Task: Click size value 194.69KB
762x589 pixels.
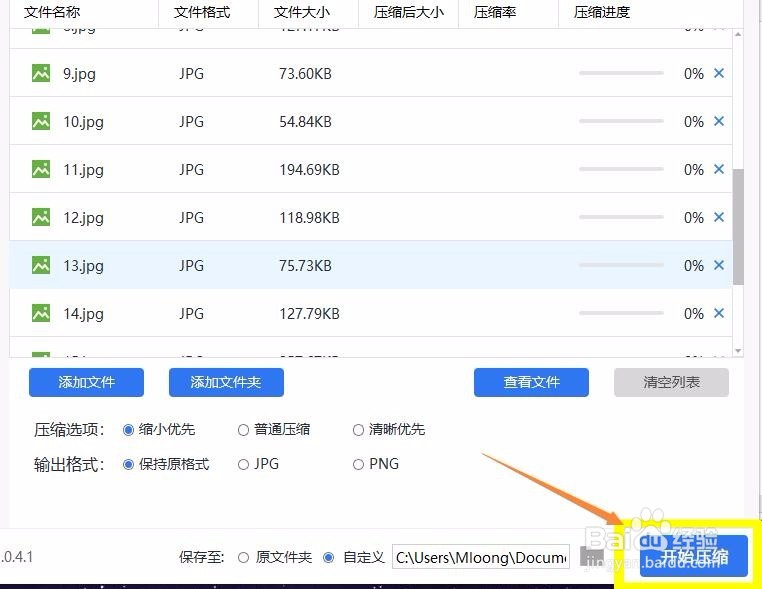Action: click(x=309, y=169)
